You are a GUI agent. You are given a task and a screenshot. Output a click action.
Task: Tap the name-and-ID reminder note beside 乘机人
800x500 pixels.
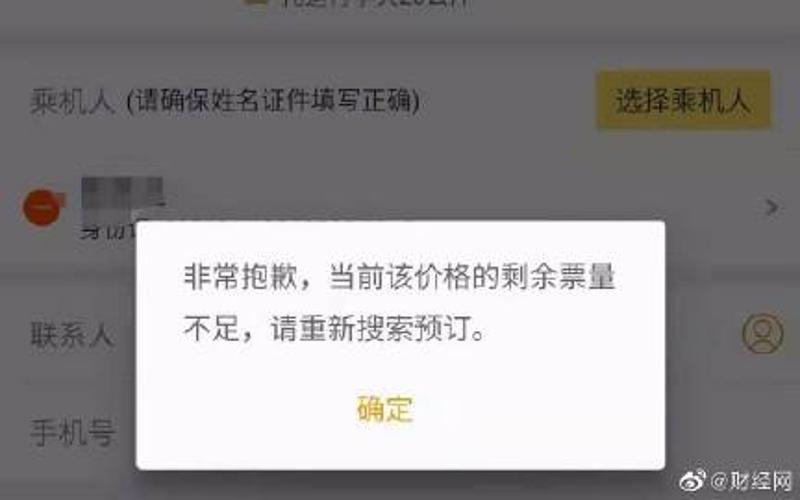[x=273, y=101]
